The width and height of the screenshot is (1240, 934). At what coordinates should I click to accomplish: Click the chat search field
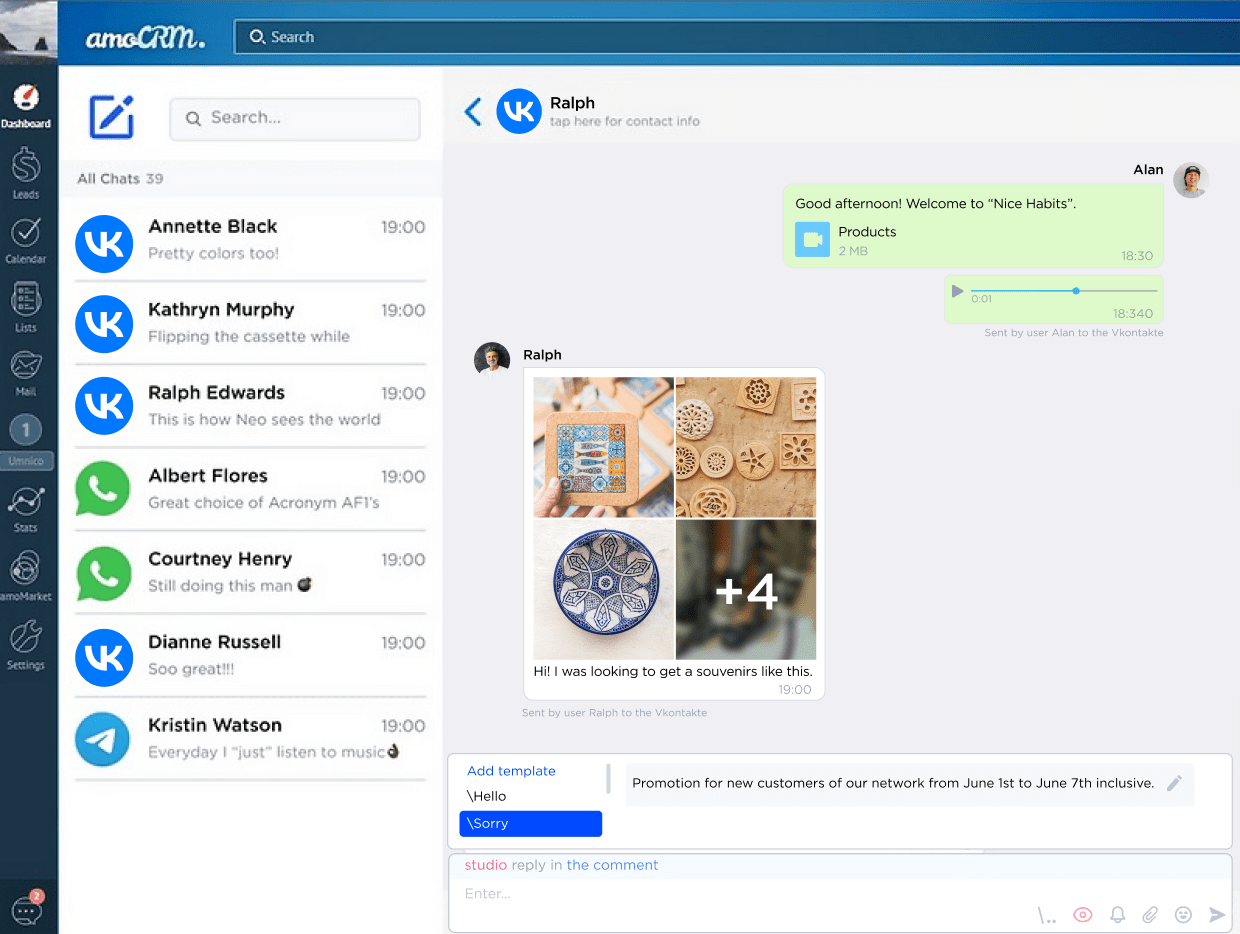click(x=294, y=119)
